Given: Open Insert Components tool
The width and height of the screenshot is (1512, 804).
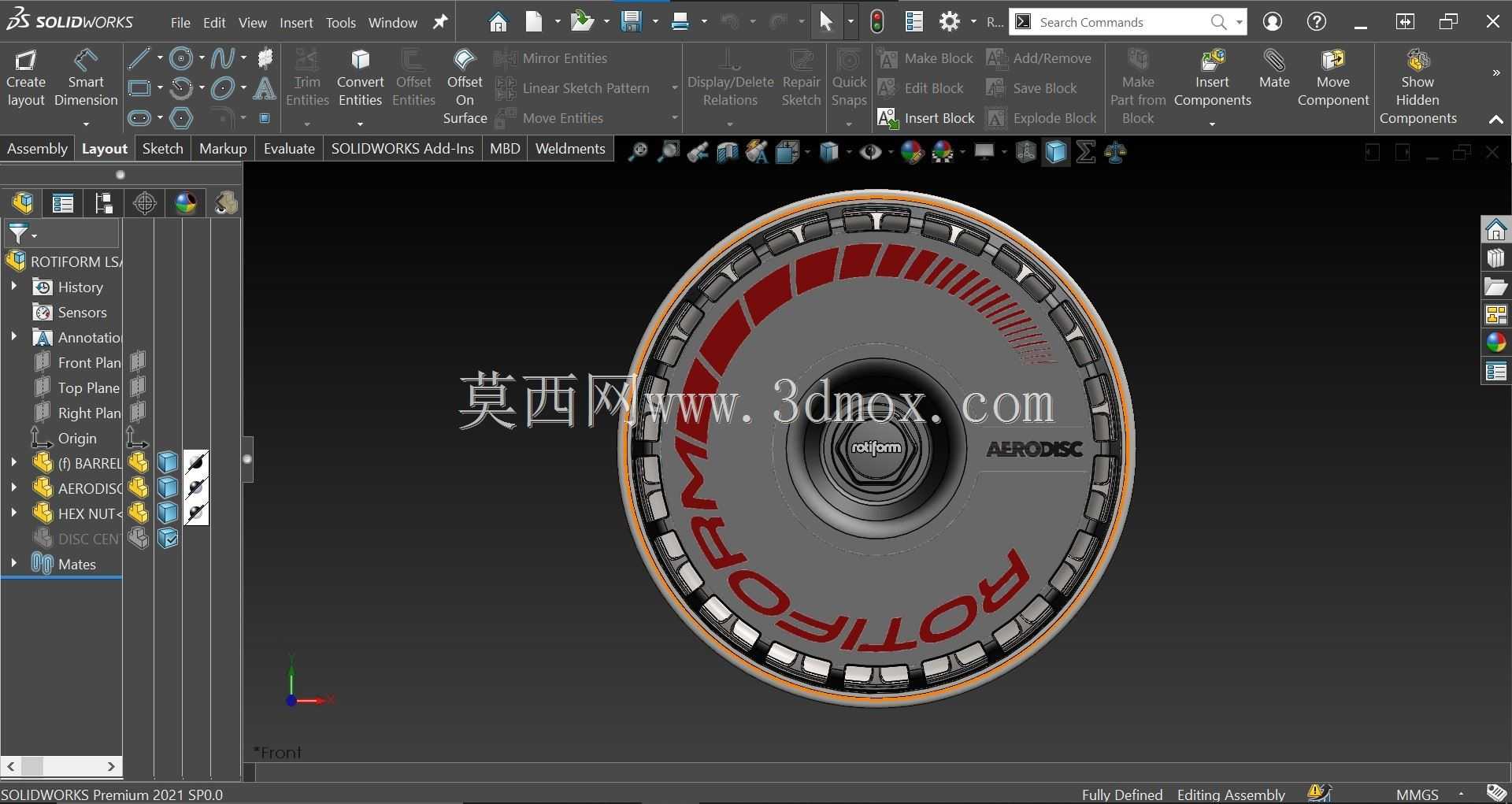Looking at the screenshot, I should (1212, 79).
